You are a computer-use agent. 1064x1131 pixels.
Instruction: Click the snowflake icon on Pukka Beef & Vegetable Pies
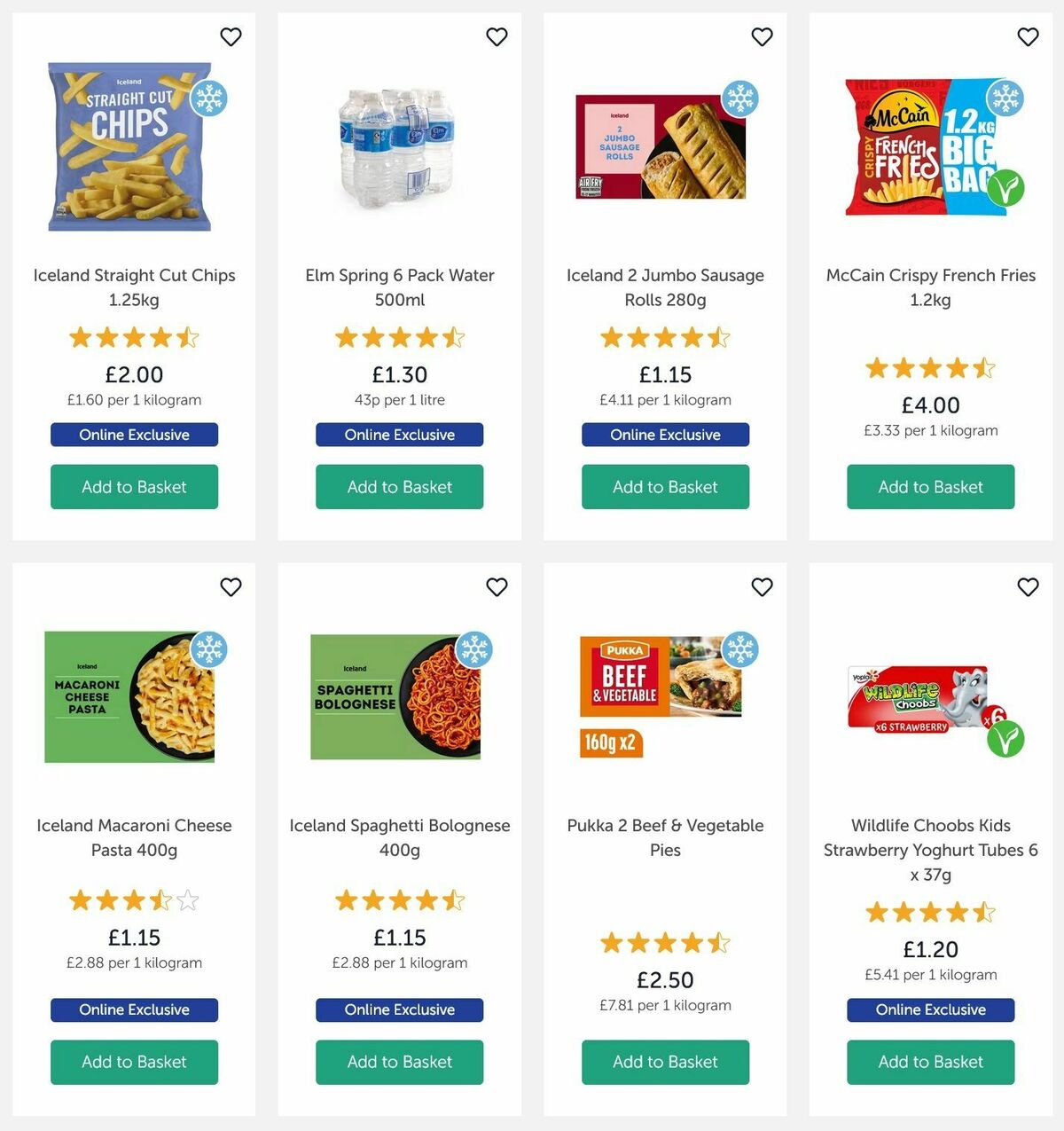(x=740, y=650)
